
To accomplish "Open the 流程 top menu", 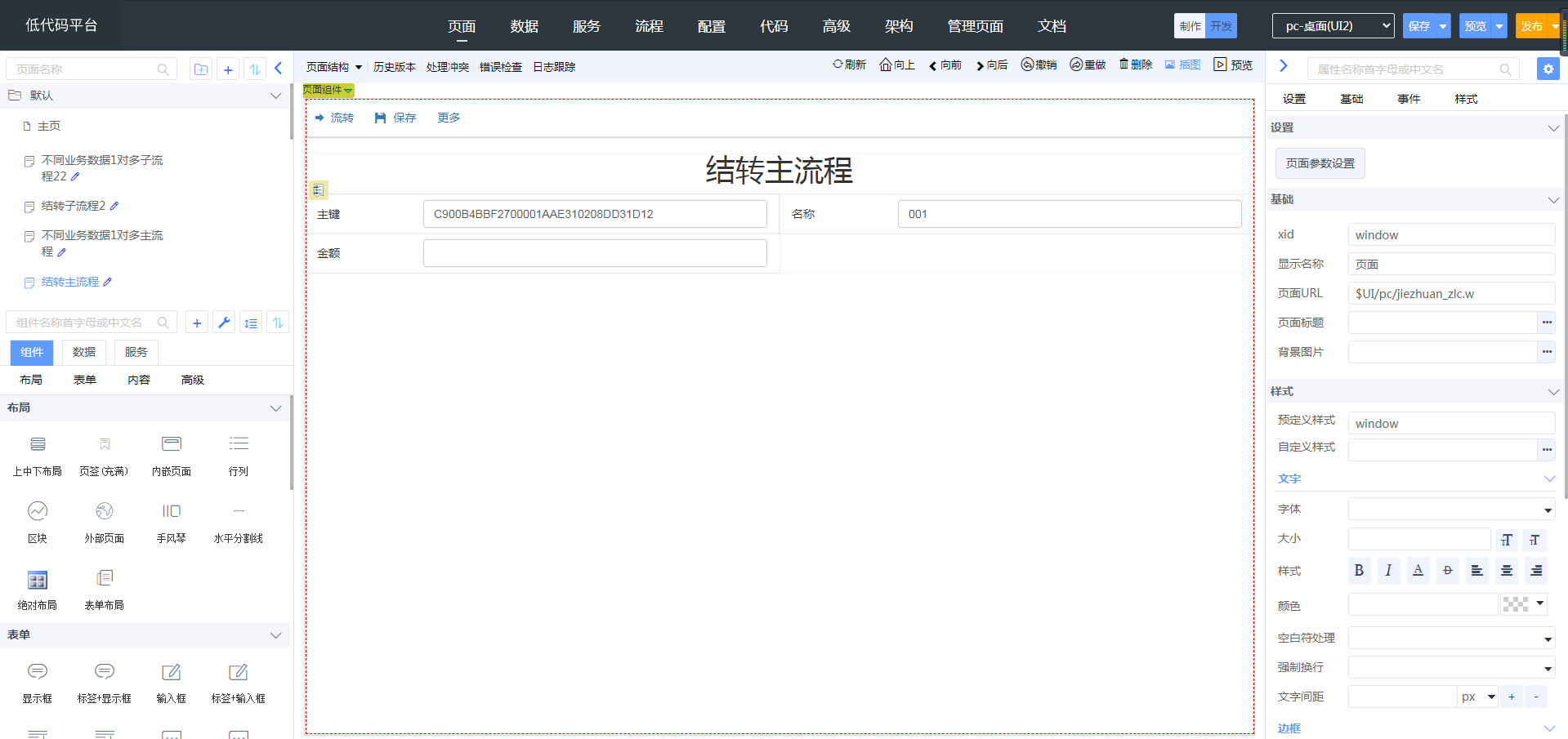I will (649, 26).
